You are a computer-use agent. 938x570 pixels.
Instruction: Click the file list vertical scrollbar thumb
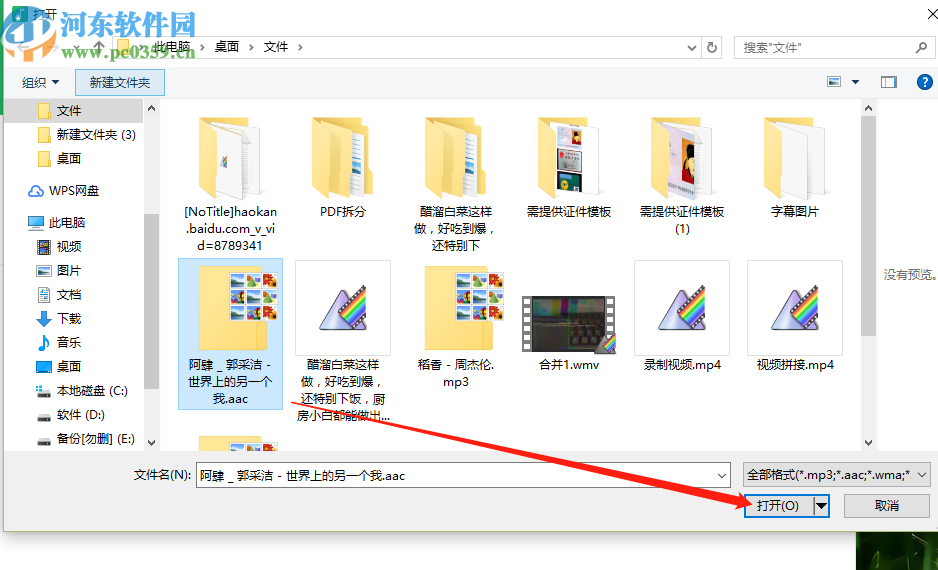(x=869, y=226)
